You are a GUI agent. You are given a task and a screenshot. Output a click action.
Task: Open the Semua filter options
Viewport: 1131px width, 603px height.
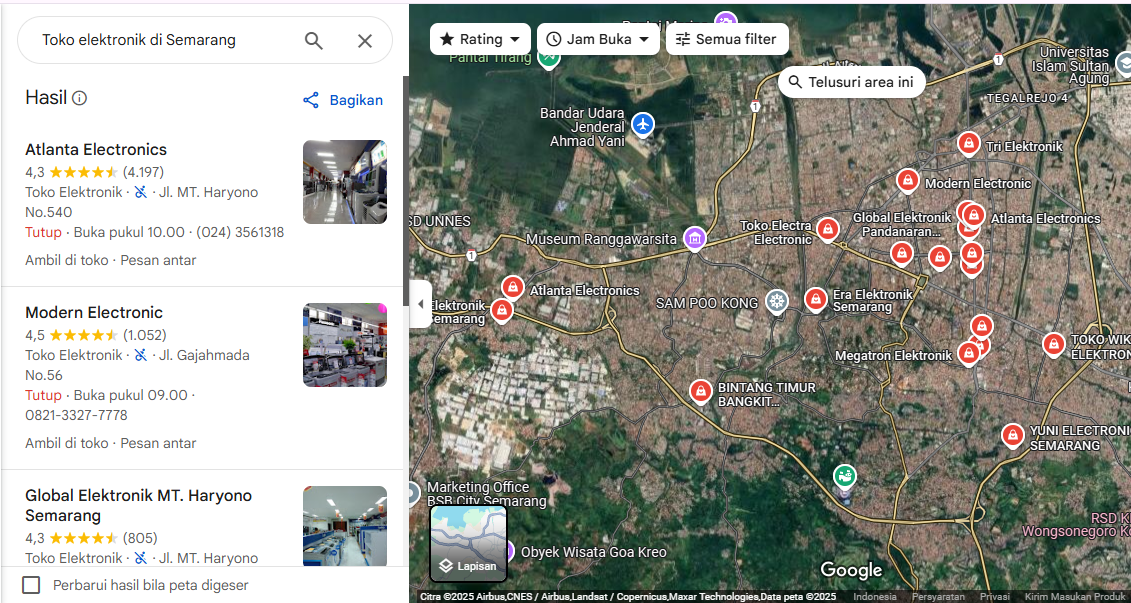coord(727,39)
